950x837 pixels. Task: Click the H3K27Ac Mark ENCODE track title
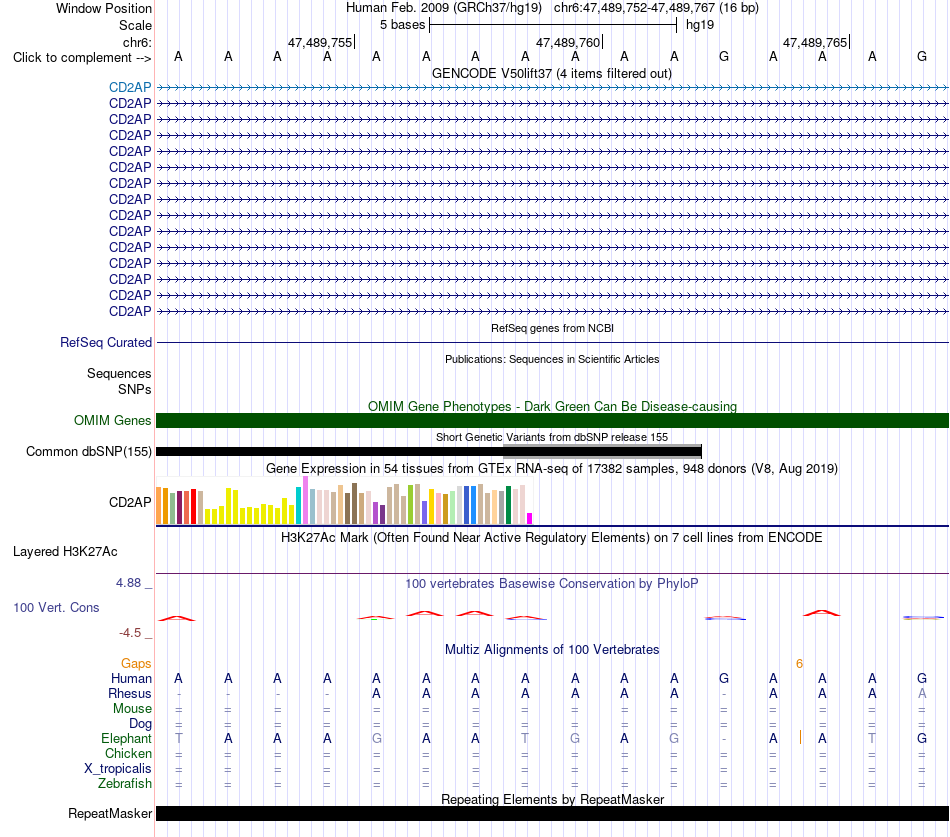pyautogui.click(x=552, y=538)
